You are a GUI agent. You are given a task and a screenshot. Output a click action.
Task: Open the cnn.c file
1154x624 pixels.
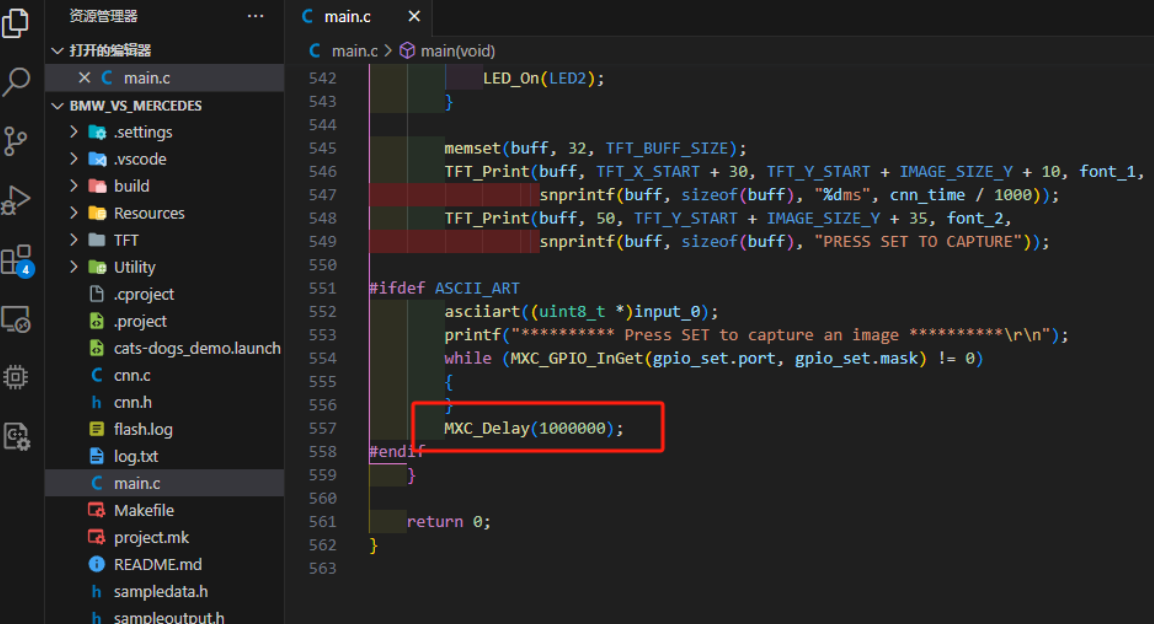pyautogui.click(x=132, y=375)
